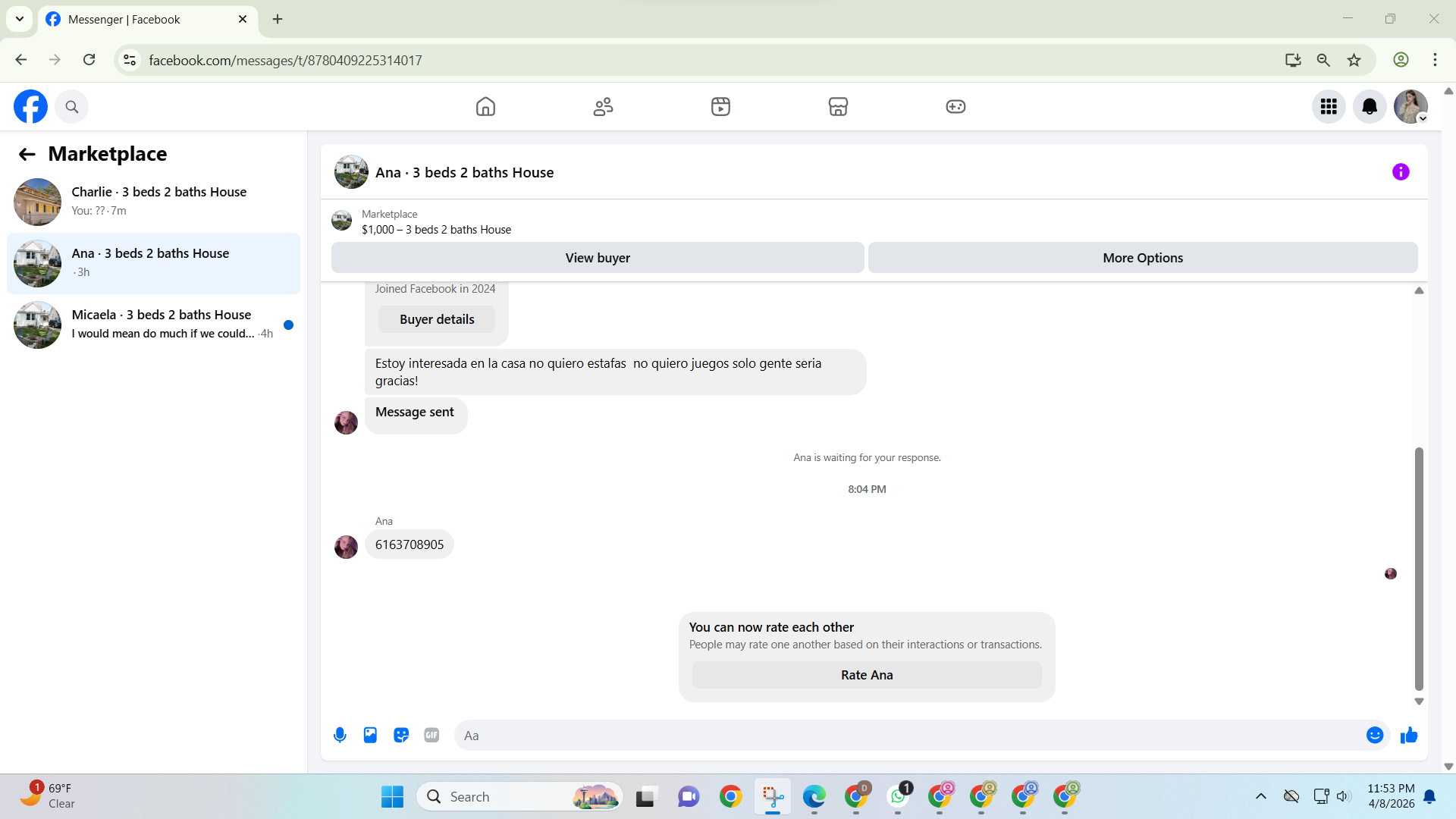This screenshot has height=819, width=1456.
Task: Open conversation information purple icon
Action: coord(1401,172)
